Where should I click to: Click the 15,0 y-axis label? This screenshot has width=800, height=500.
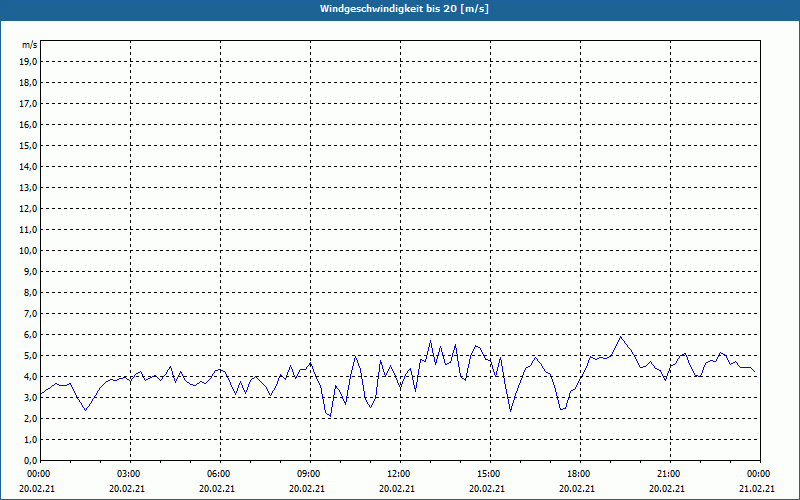[28, 145]
